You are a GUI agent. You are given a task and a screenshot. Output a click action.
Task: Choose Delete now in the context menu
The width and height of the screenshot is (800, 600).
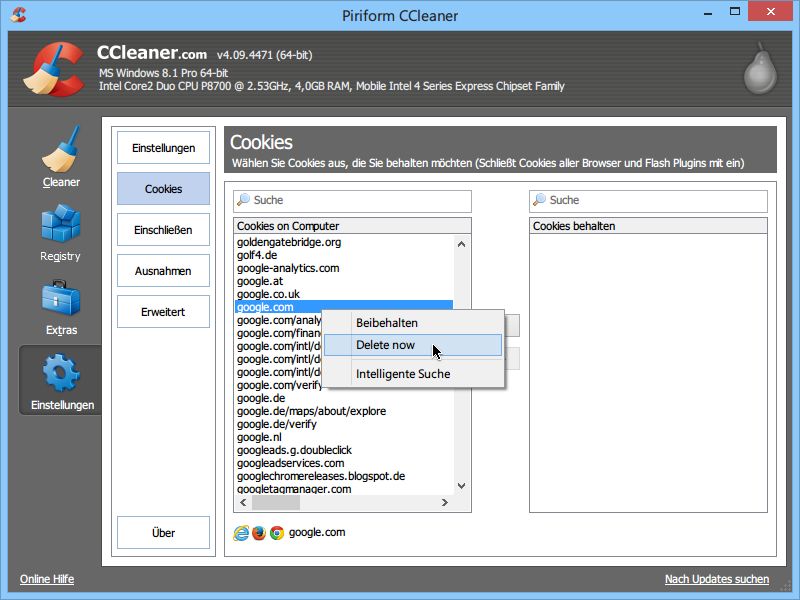(x=413, y=345)
